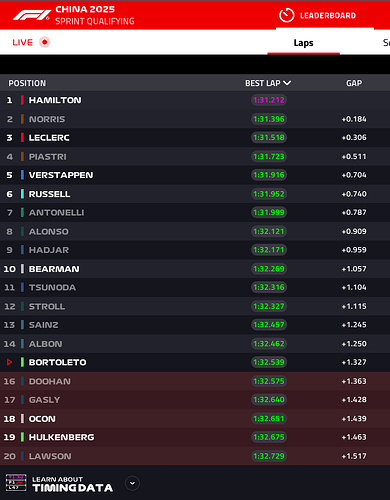Image resolution: width=390 pixels, height=500 pixels.
Task: Open the Hulkenberg driver row
Action: (x=195, y=437)
